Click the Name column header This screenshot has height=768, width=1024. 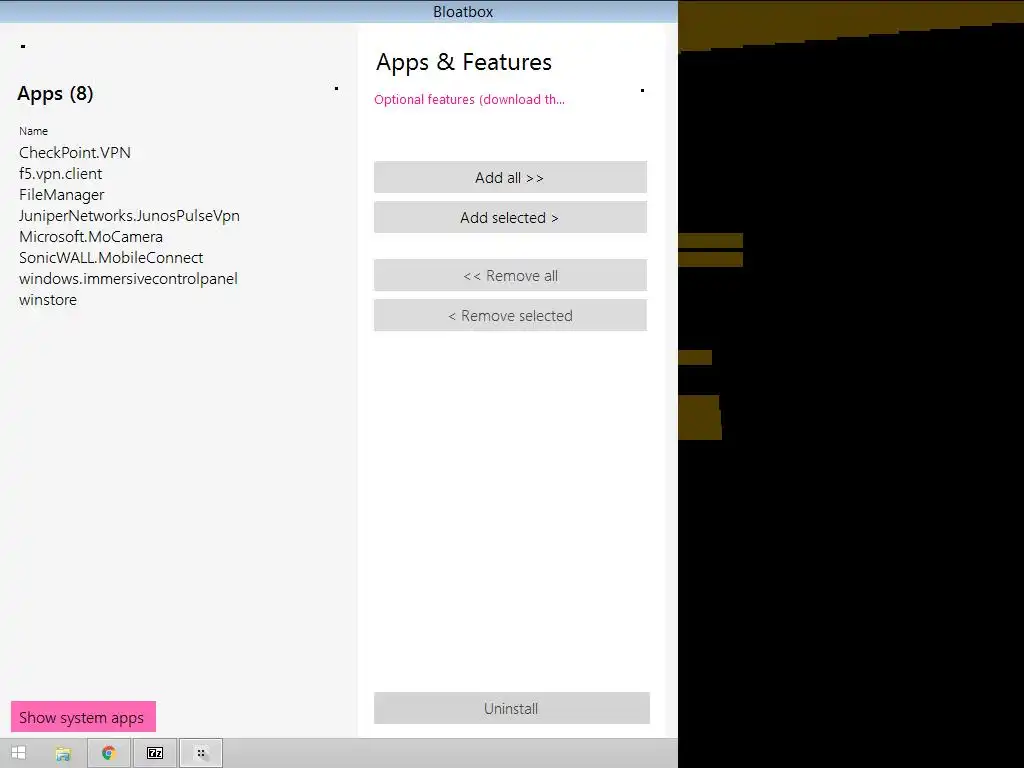click(x=33, y=131)
